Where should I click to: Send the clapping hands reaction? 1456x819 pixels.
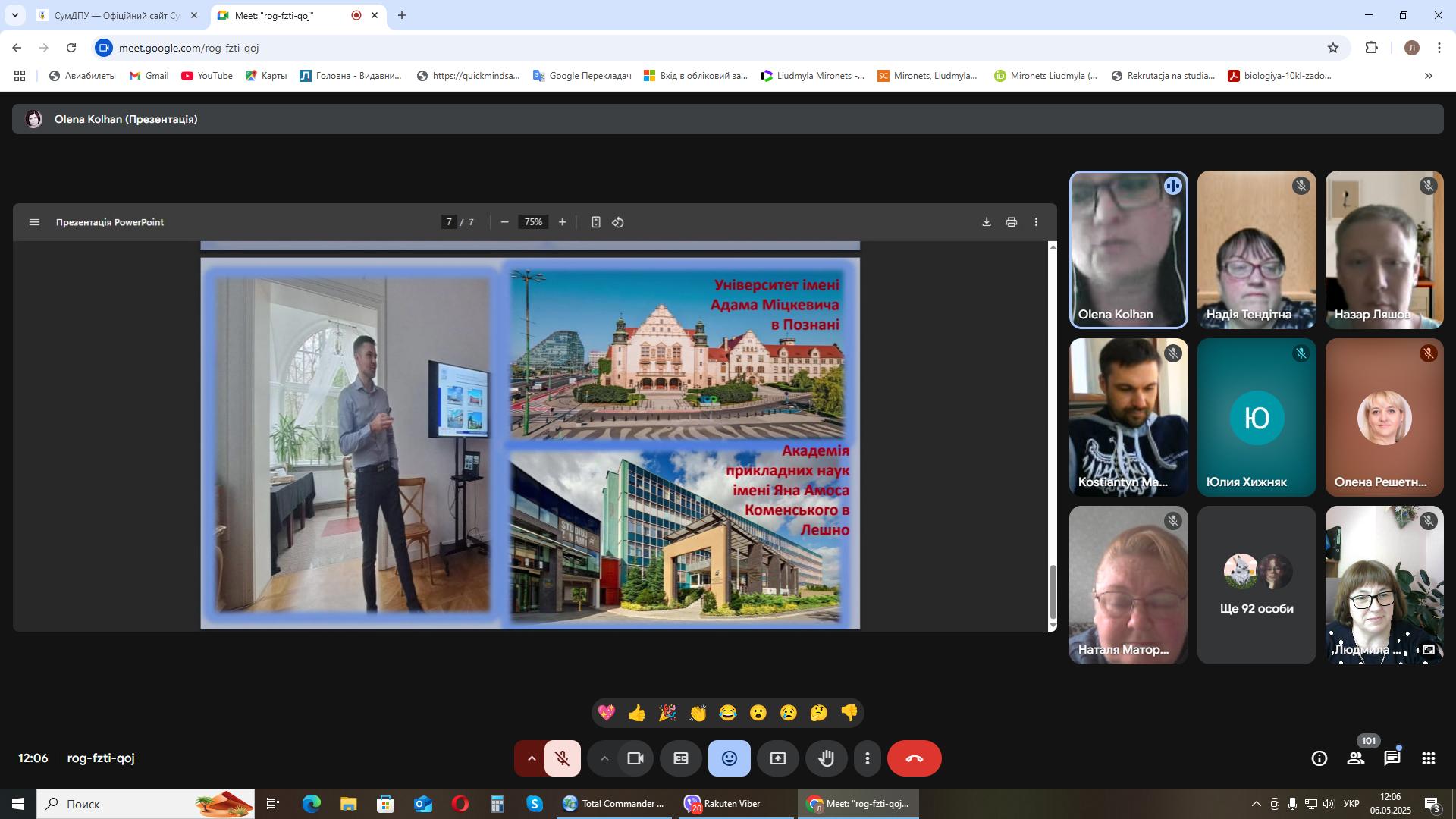click(x=698, y=713)
